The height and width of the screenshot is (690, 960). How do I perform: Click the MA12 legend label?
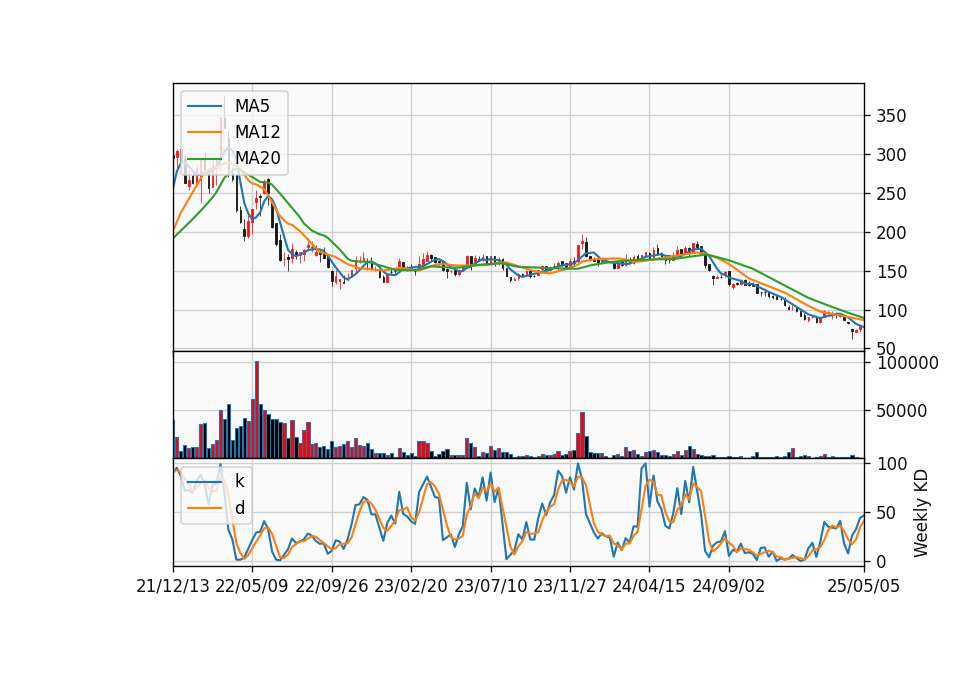[258, 132]
